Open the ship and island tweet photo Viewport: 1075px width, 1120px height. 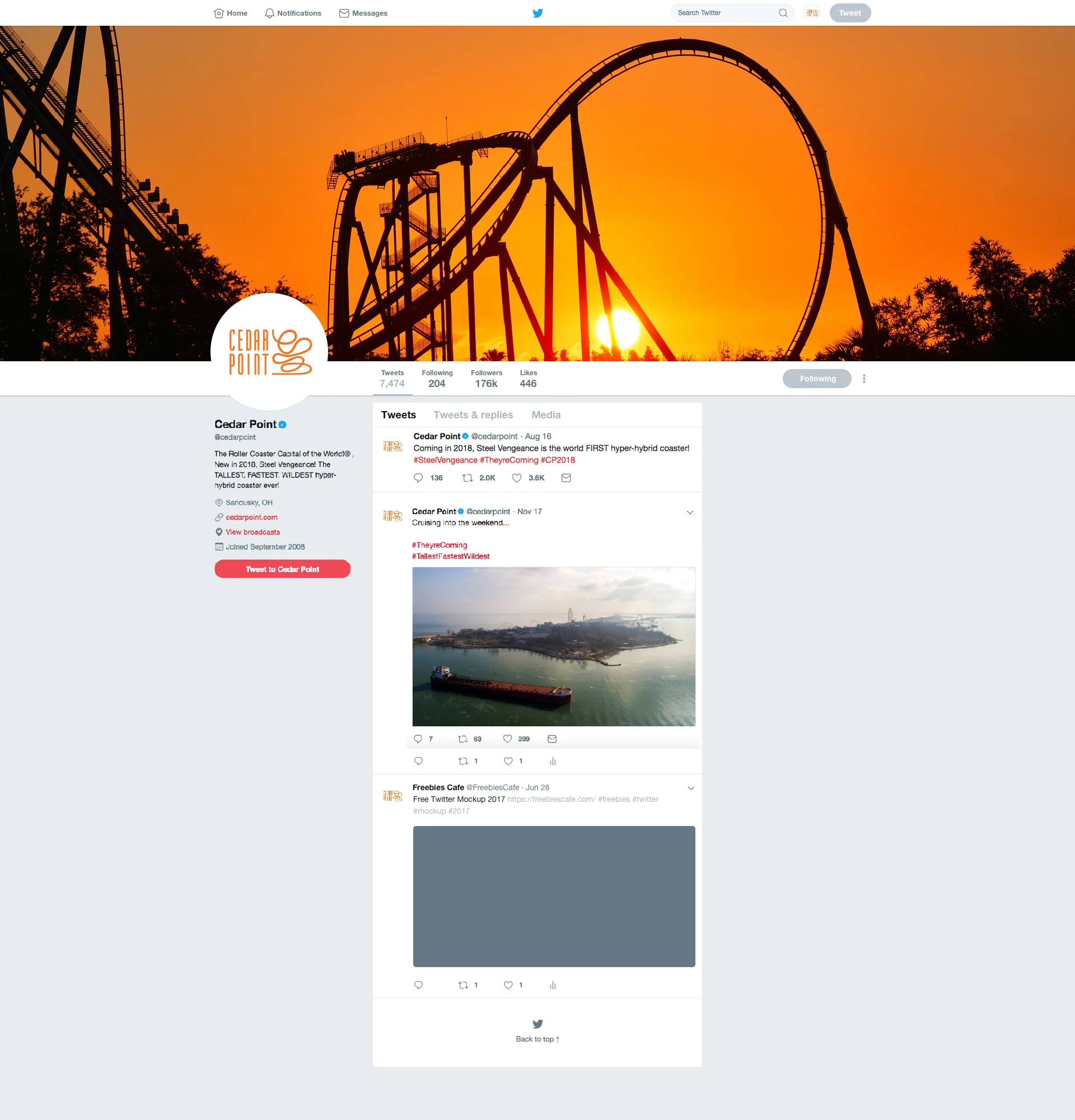(x=554, y=646)
